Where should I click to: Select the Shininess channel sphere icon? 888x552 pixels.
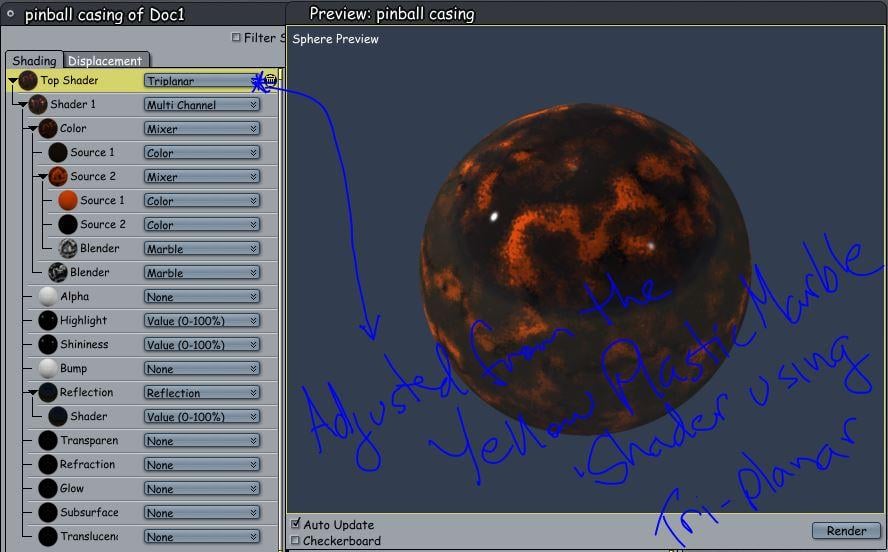[48, 344]
